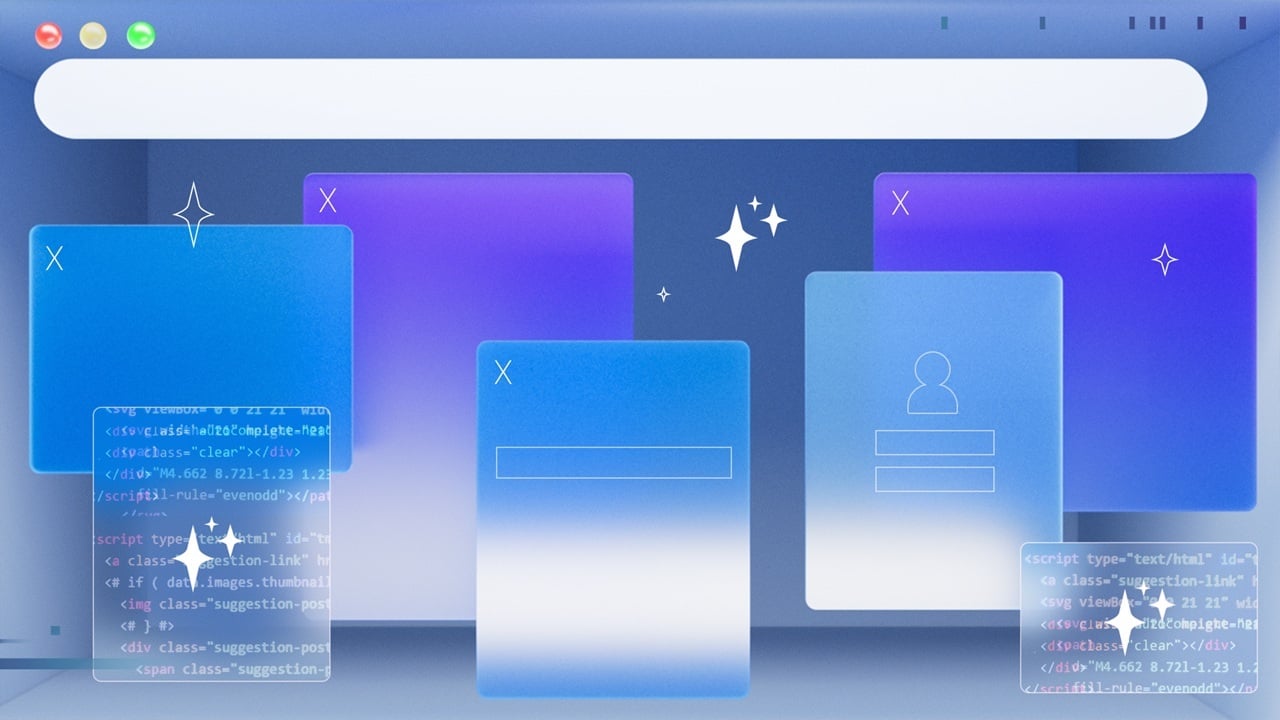
Task: Click the user avatar icon on the login card
Action: point(932,382)
